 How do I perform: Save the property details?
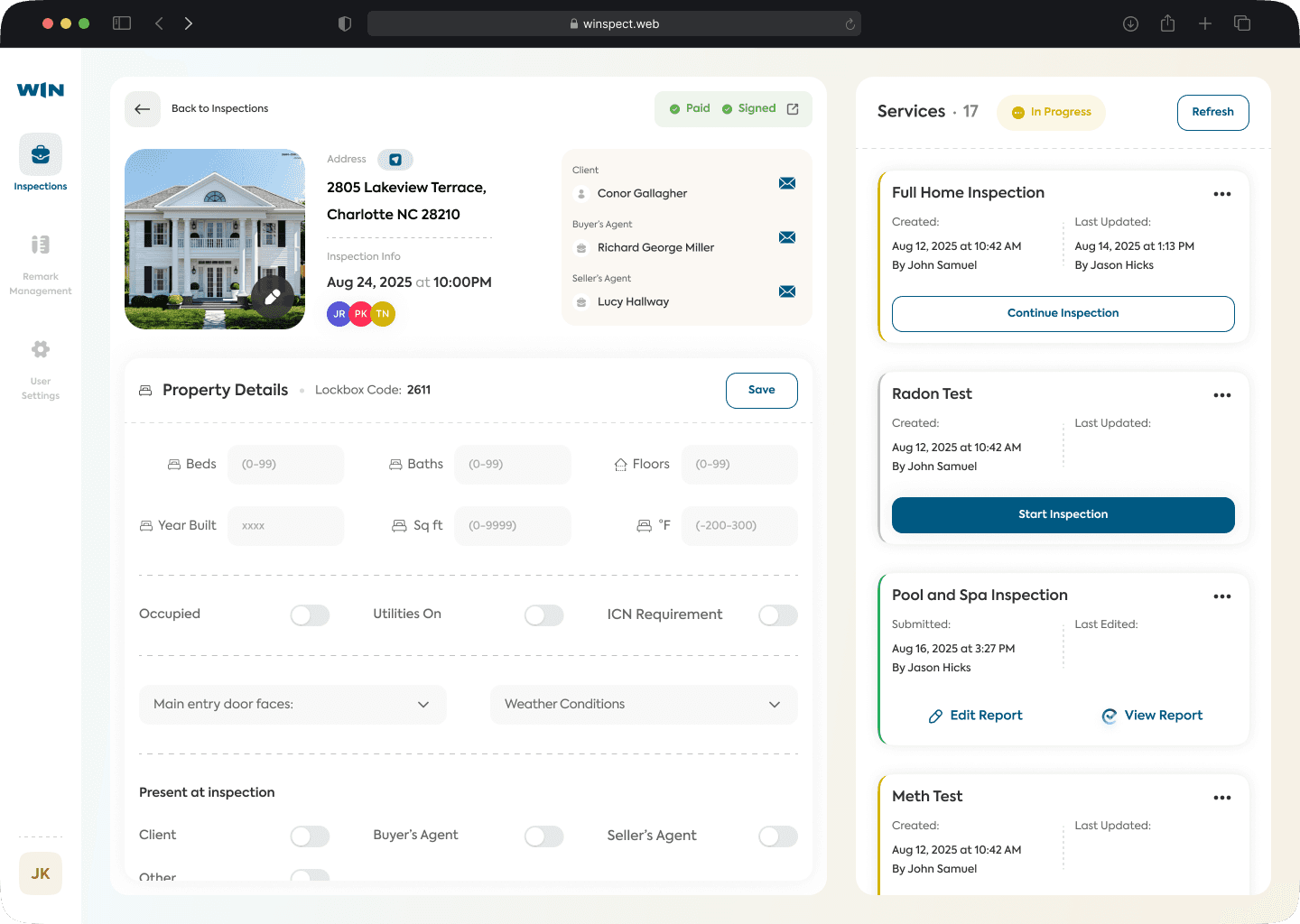(x=762, y=391)
